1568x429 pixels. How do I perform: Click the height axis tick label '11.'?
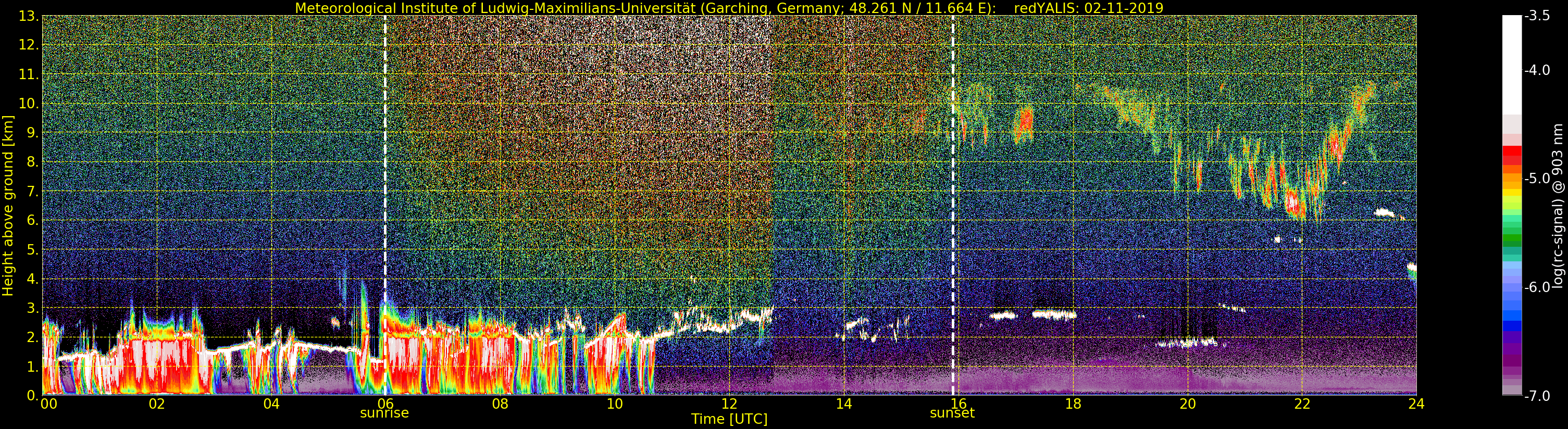[x=29, y=75]
